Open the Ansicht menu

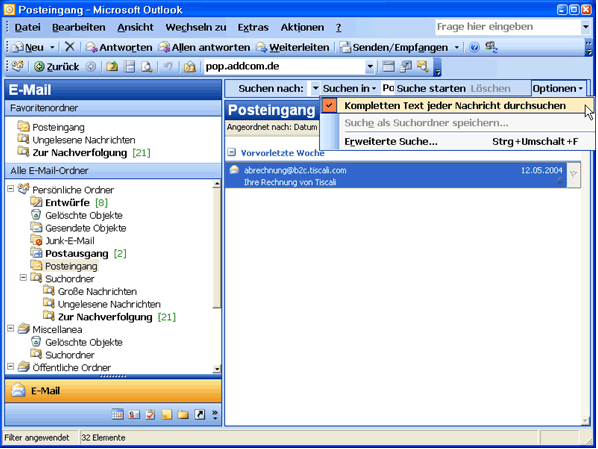pyautogui.click(x=135, y=27)
